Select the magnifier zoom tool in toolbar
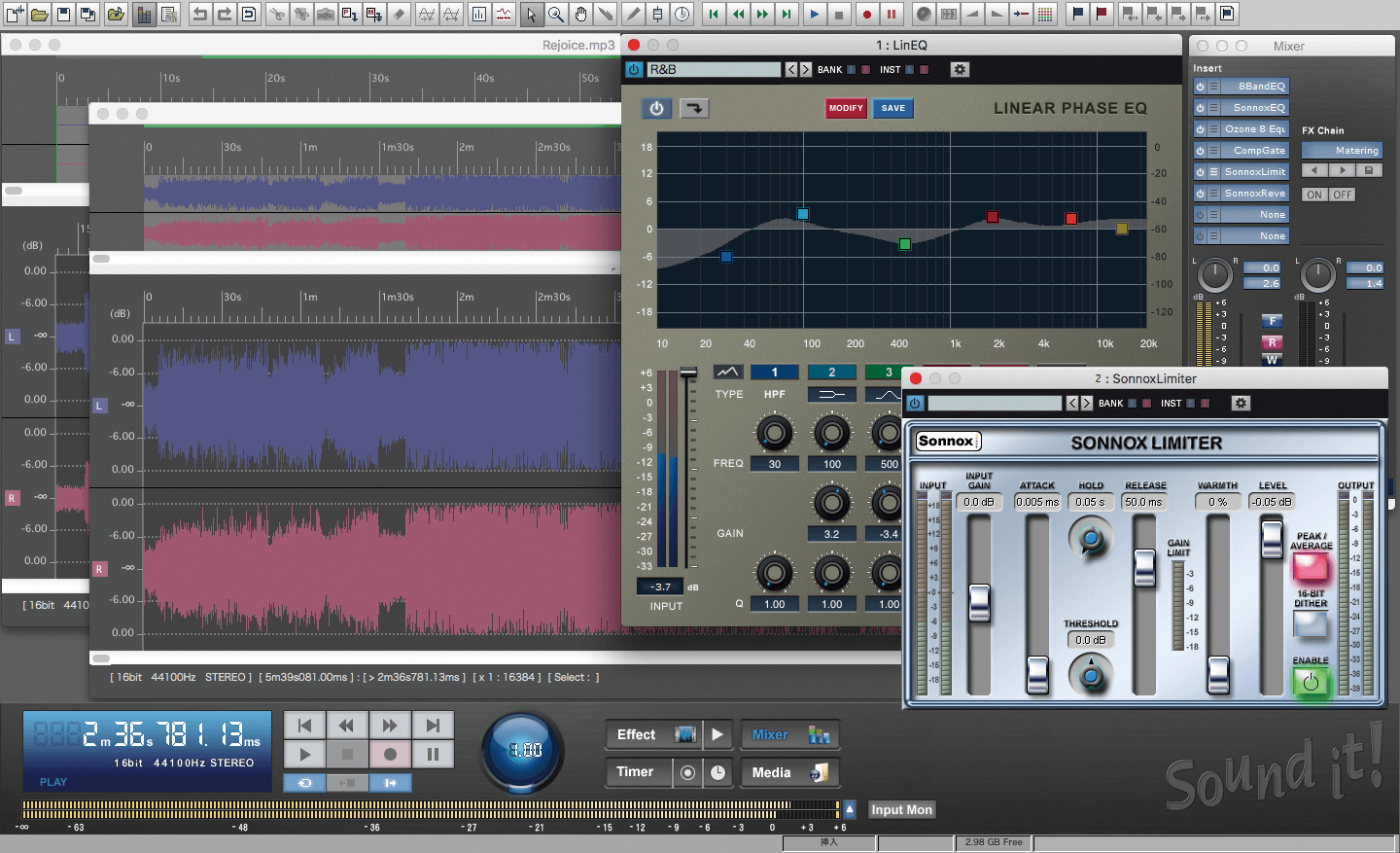 point(556,15)
